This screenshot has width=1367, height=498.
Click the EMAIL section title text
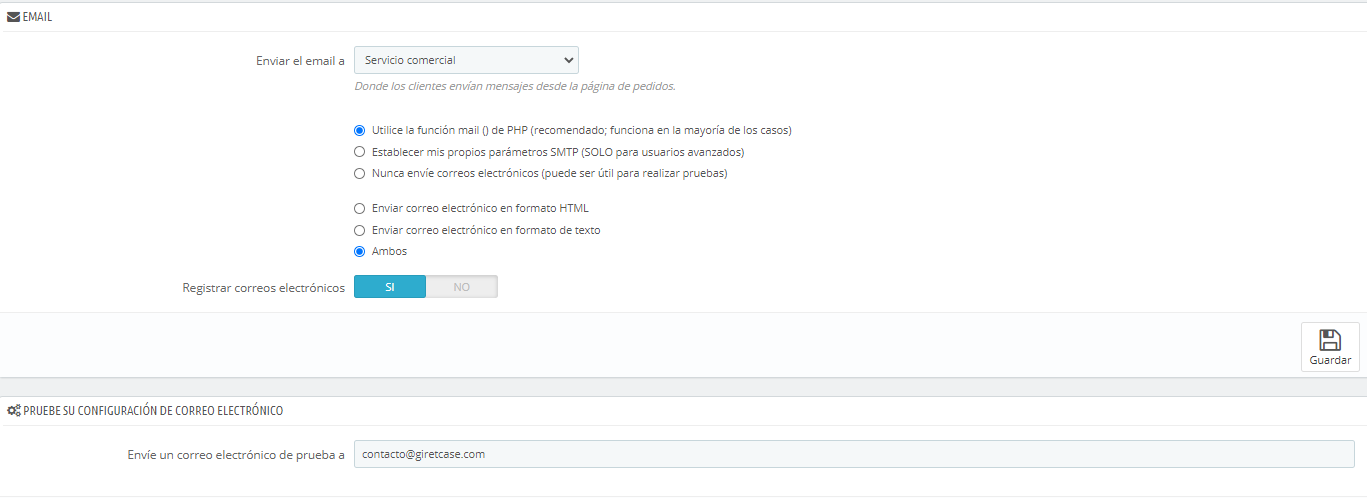37,17
